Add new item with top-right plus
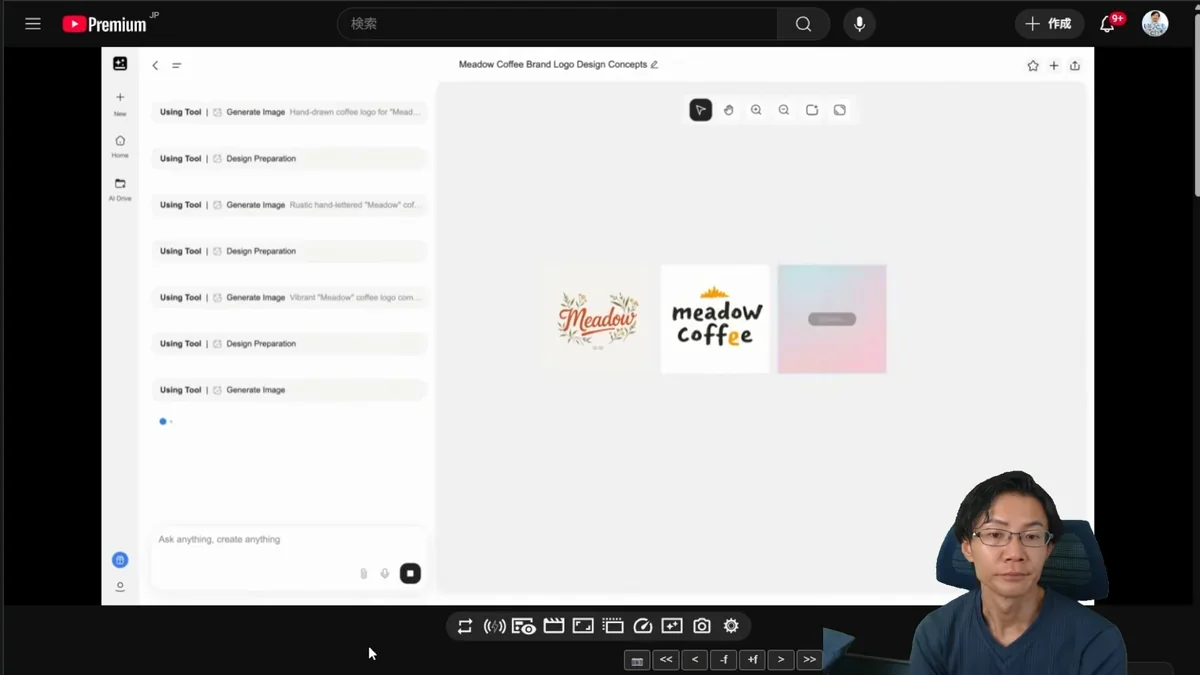 coord(1054,66)
